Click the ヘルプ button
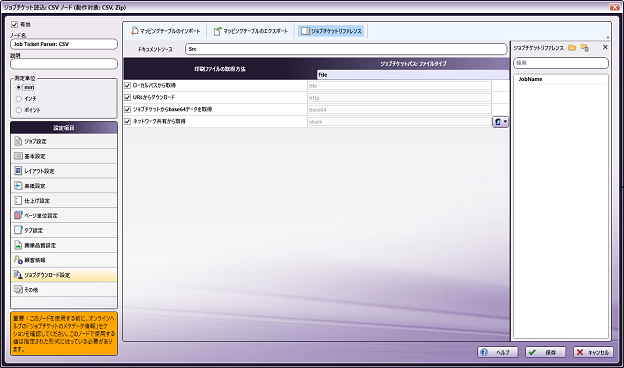 (498, 352)
